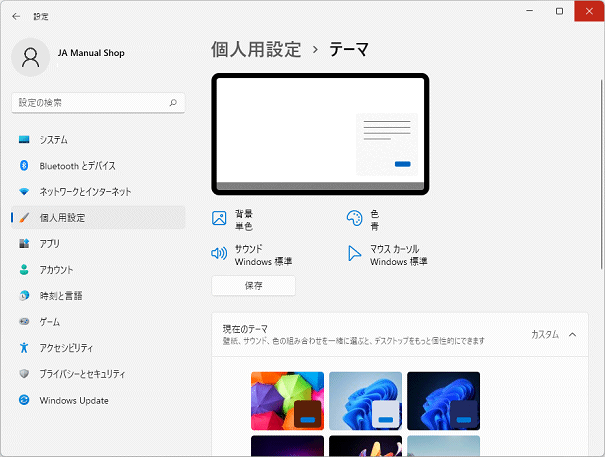
Task: Open ゲーム settings category
Action: (98, 322)
